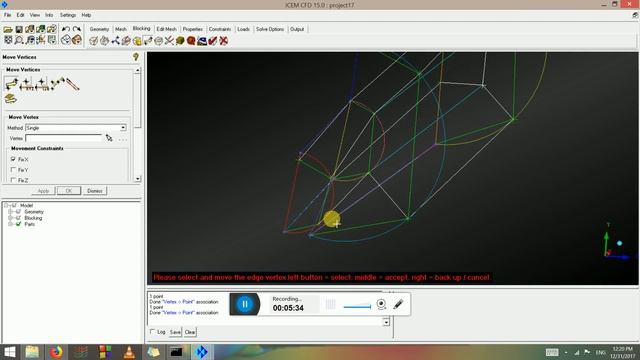The image size is (640, 360).
Task: Toggle Blocking visibility checkbox in tree
Action: pyautogui.click(x=18, y=218)
